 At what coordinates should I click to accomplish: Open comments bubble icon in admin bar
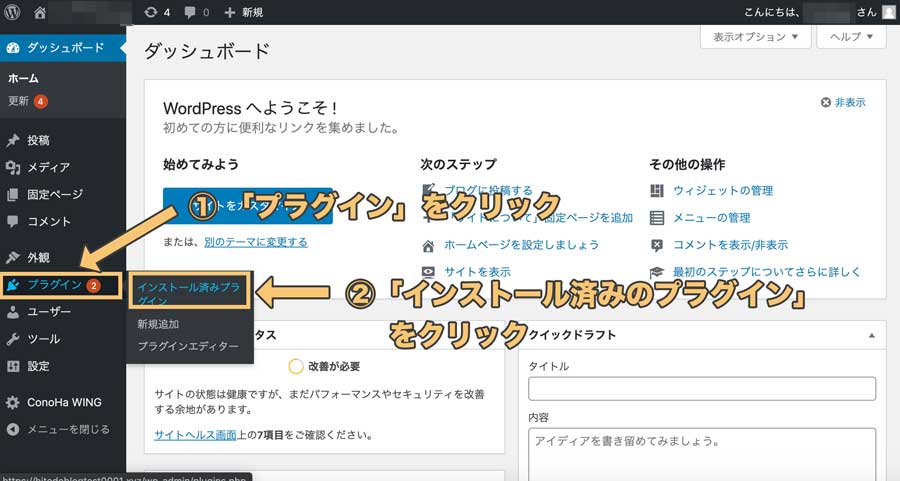(190, 12)
